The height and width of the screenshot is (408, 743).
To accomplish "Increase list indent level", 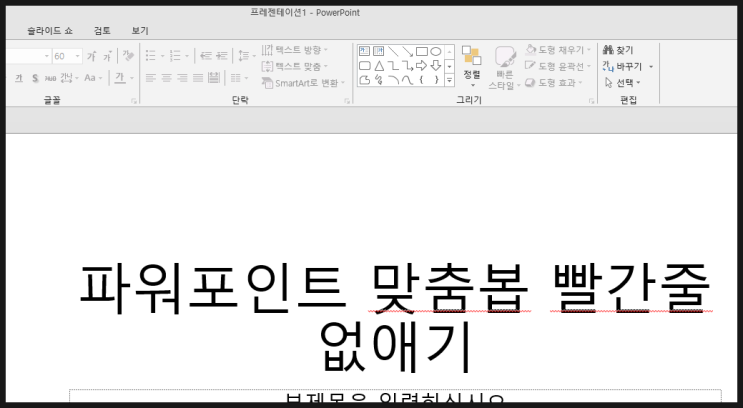I will (222, 56).
